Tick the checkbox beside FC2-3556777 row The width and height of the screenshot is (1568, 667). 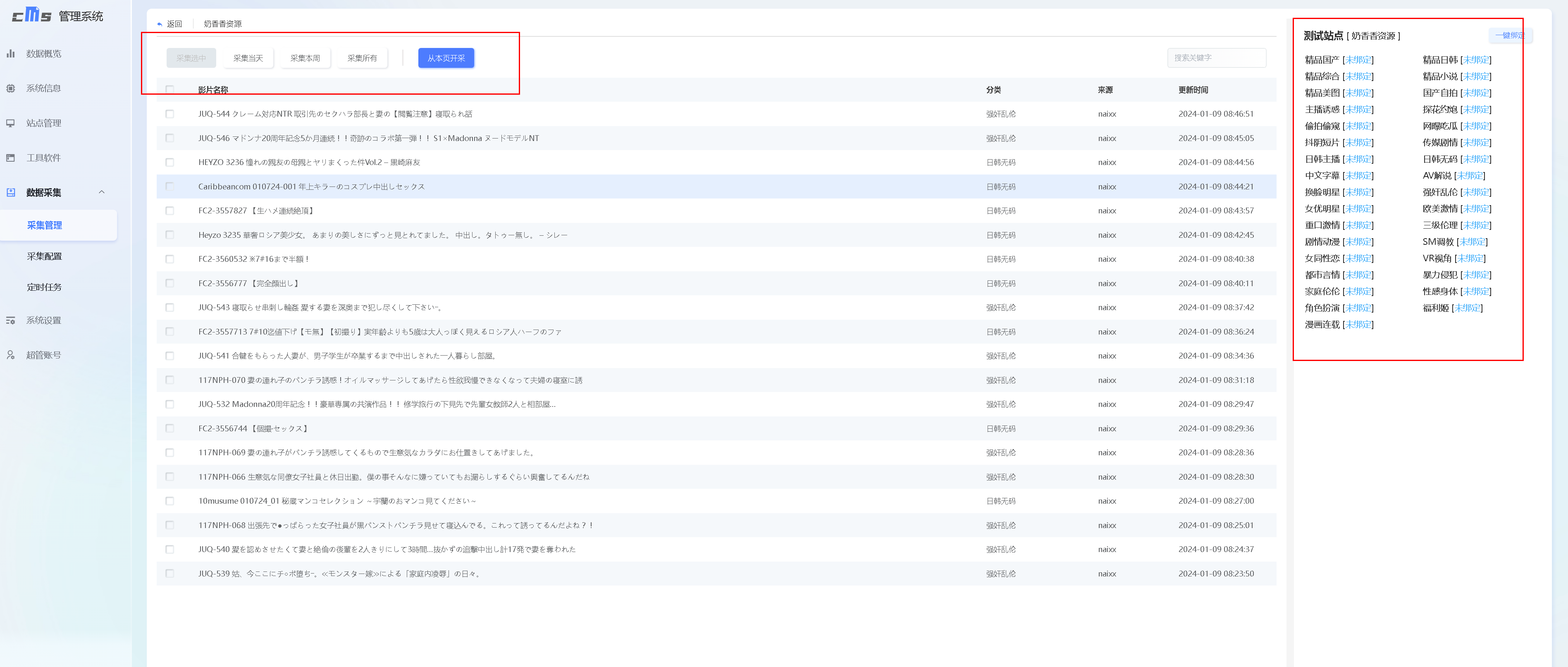170,283
